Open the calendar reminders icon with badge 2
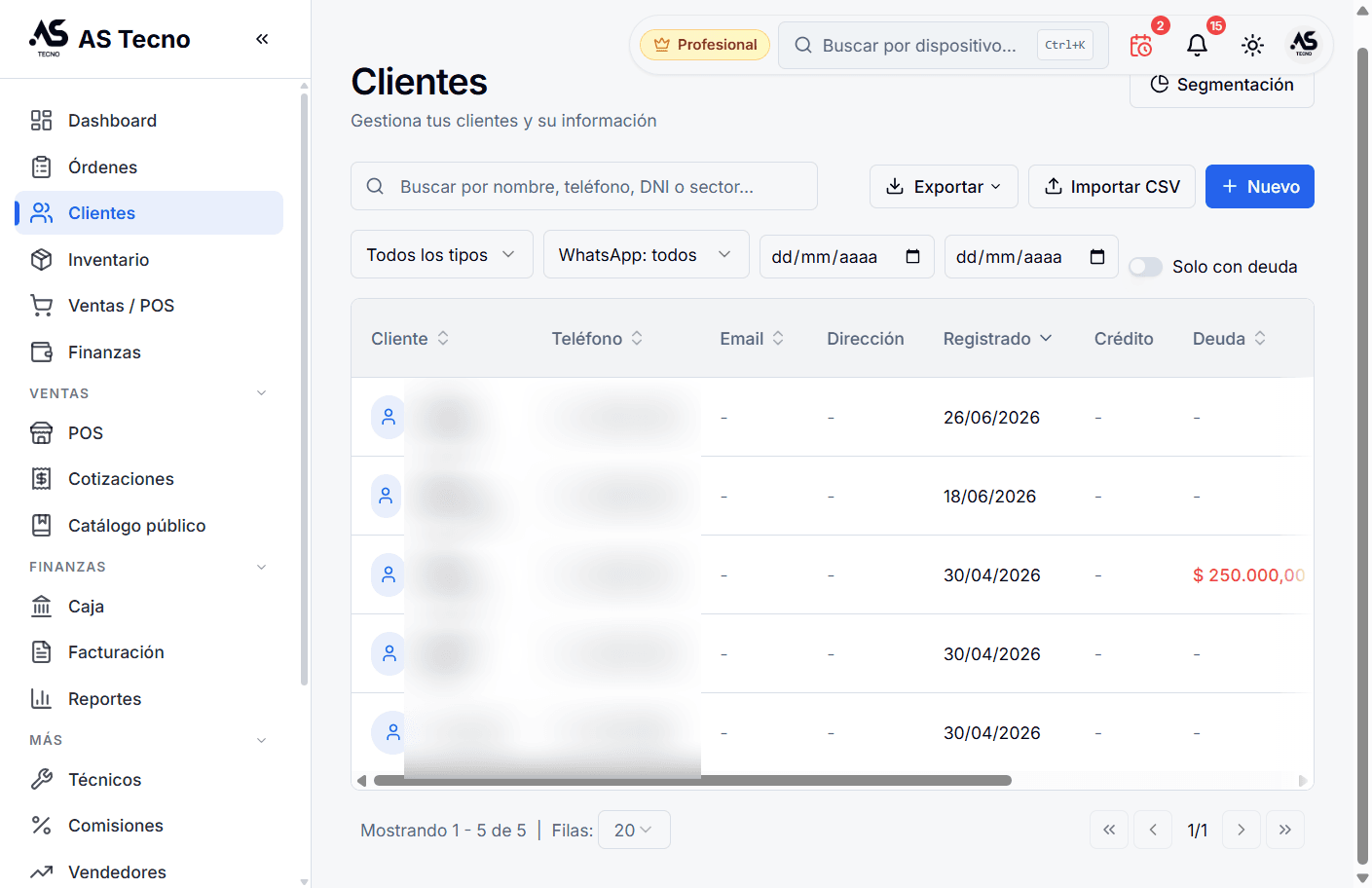This screenshot has height=888, width=1372. click(x=1142, y=45)
